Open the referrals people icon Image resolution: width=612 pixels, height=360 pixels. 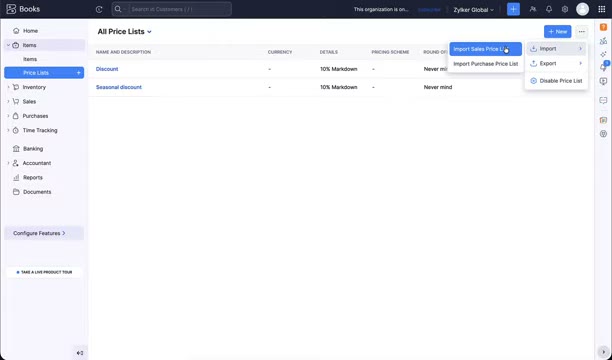533,9
